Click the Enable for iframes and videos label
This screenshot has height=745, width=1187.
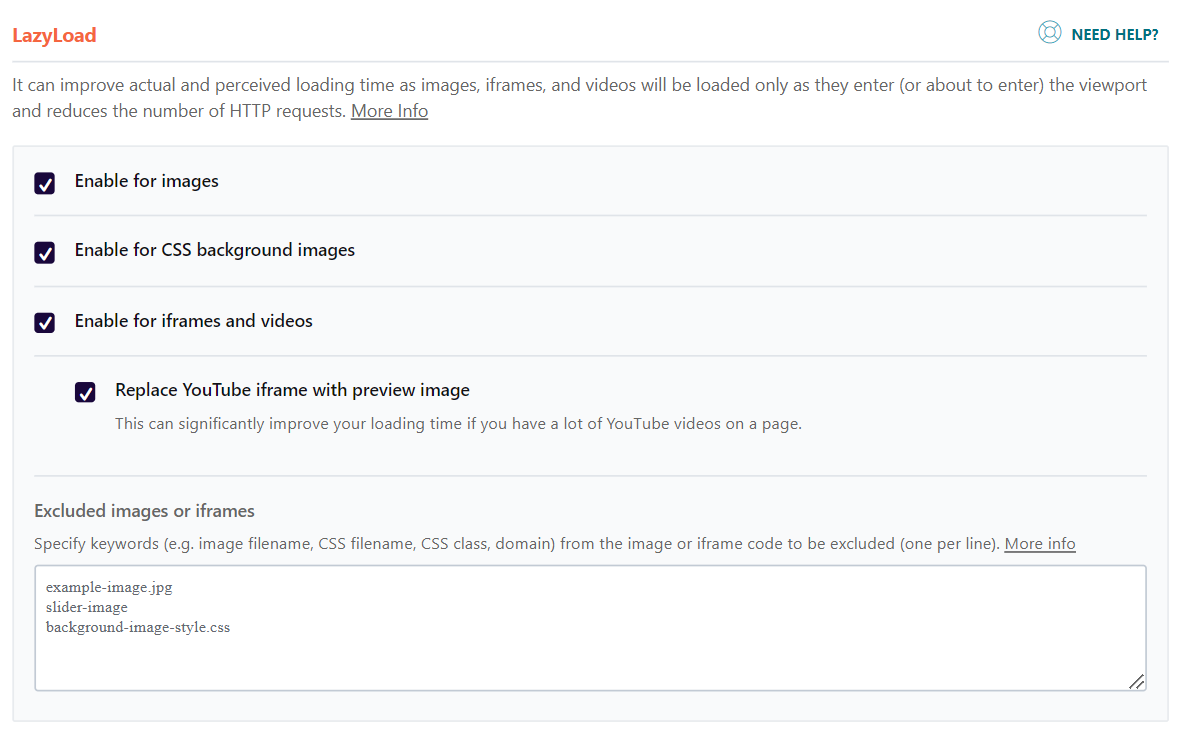pyautogui.click(x=193, y=320)
